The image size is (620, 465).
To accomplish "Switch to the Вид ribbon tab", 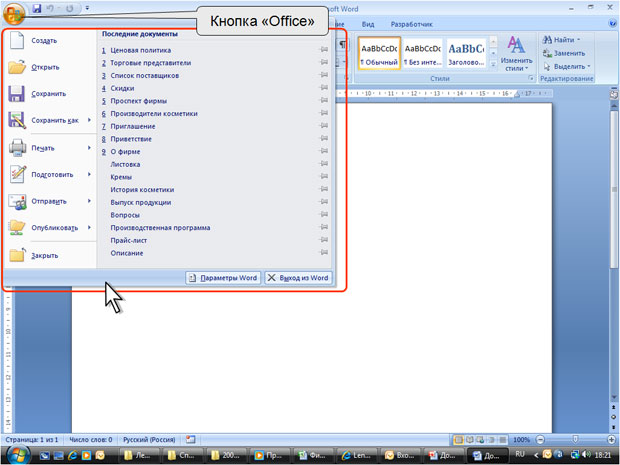I will (368, 24).
